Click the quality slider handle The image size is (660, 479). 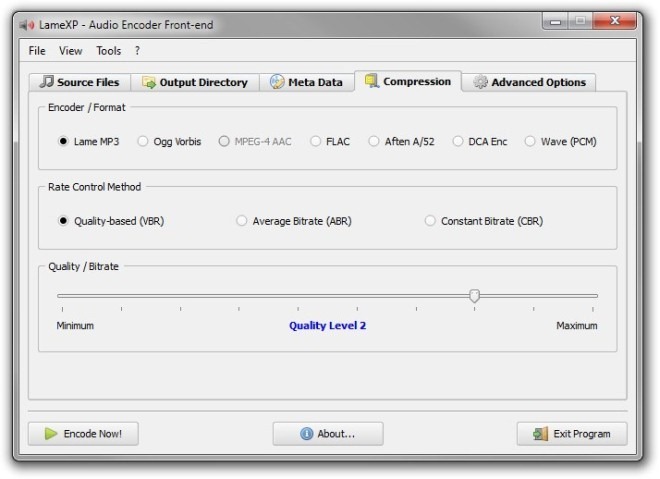click(474, 295)
